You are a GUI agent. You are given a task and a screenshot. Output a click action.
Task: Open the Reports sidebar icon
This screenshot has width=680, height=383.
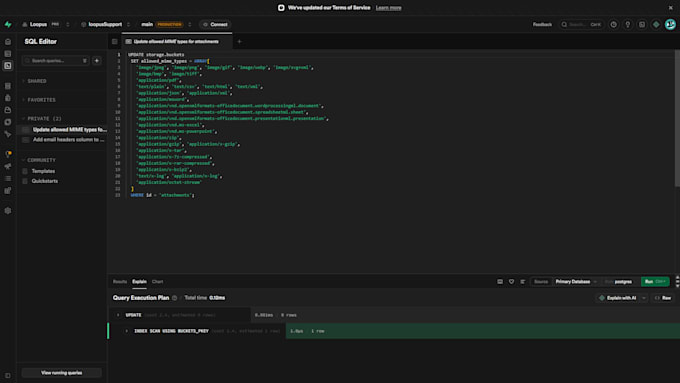[x=8, y=166]
